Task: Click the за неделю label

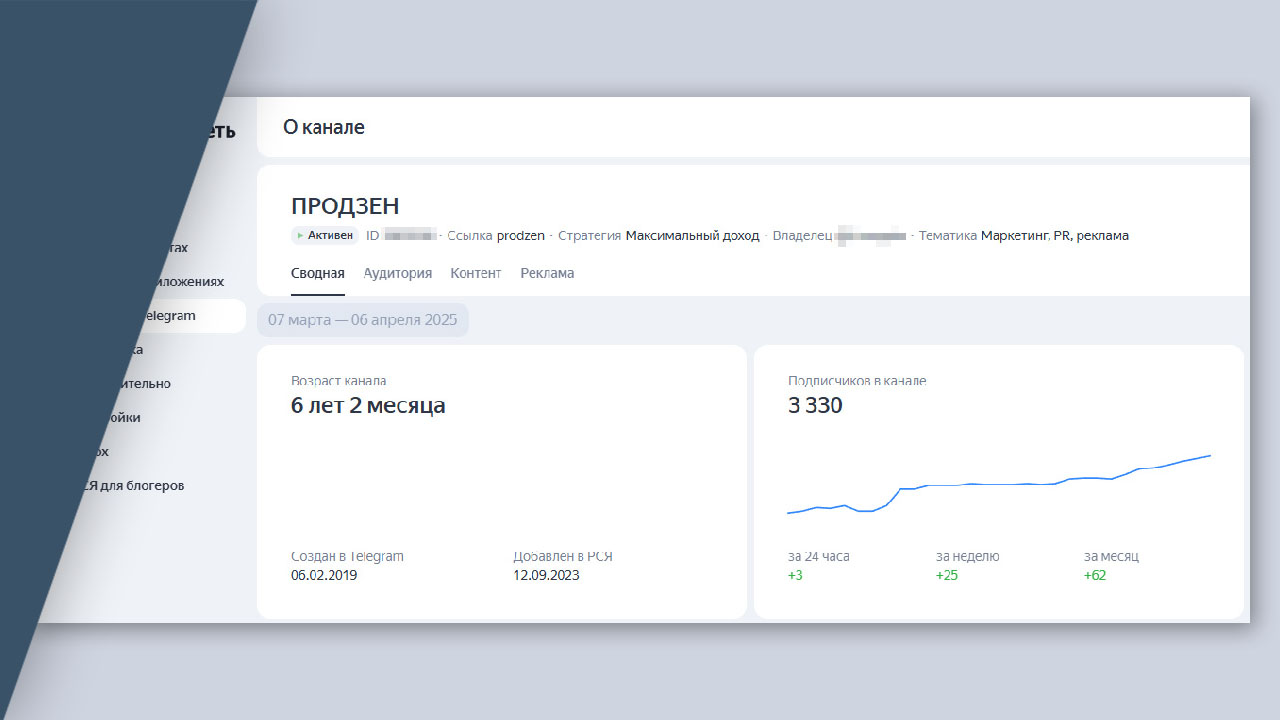Action: pos(967,556)
